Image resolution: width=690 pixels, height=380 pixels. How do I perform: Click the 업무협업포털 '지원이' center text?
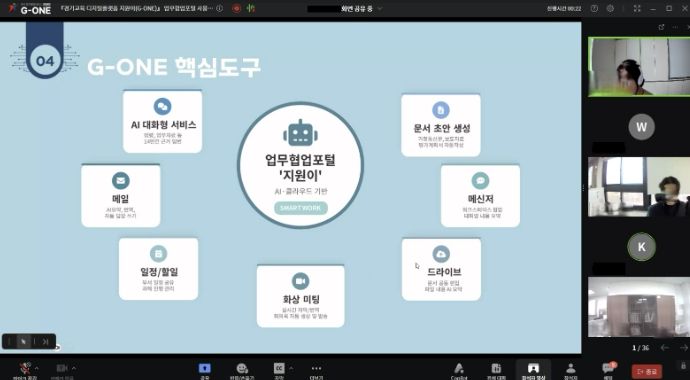[x=301, y=167]
